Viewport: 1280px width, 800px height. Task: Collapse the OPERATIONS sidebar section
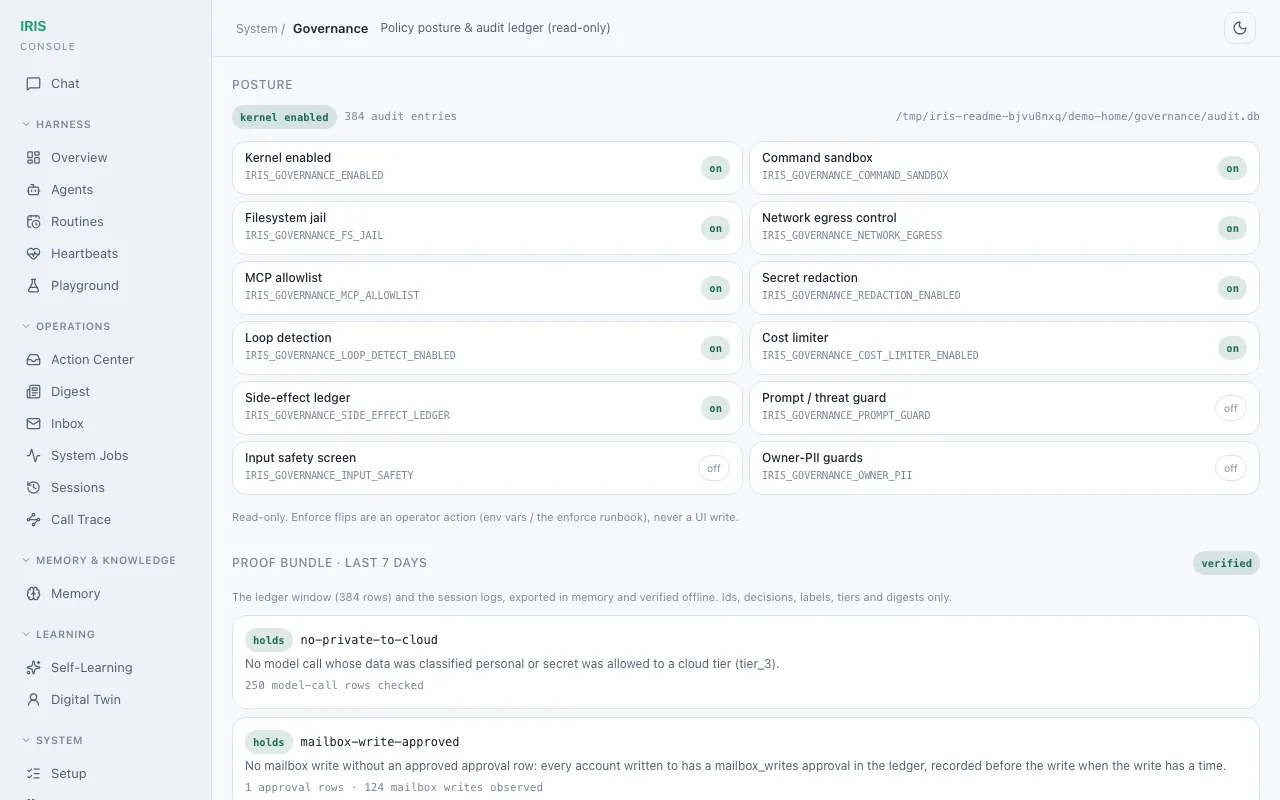tap(66, 327)
